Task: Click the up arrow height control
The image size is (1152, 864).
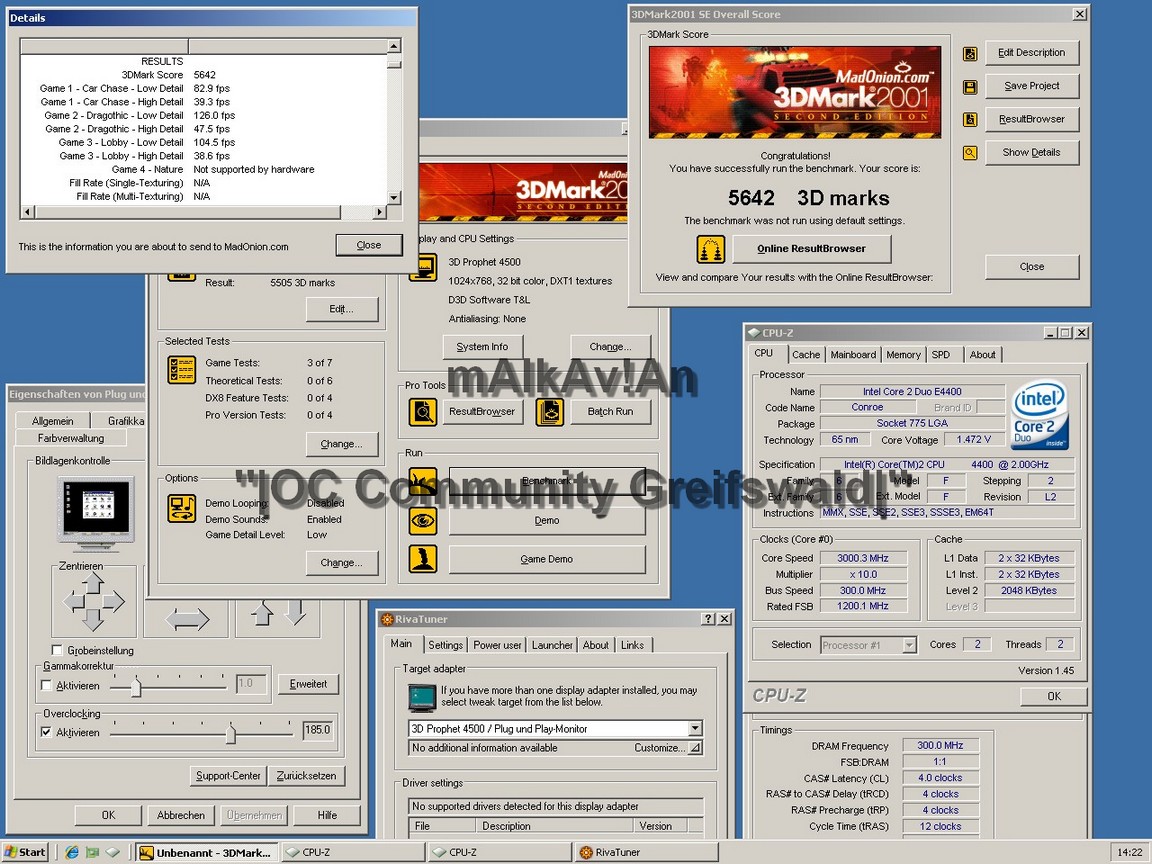Action: pos(262,613)
